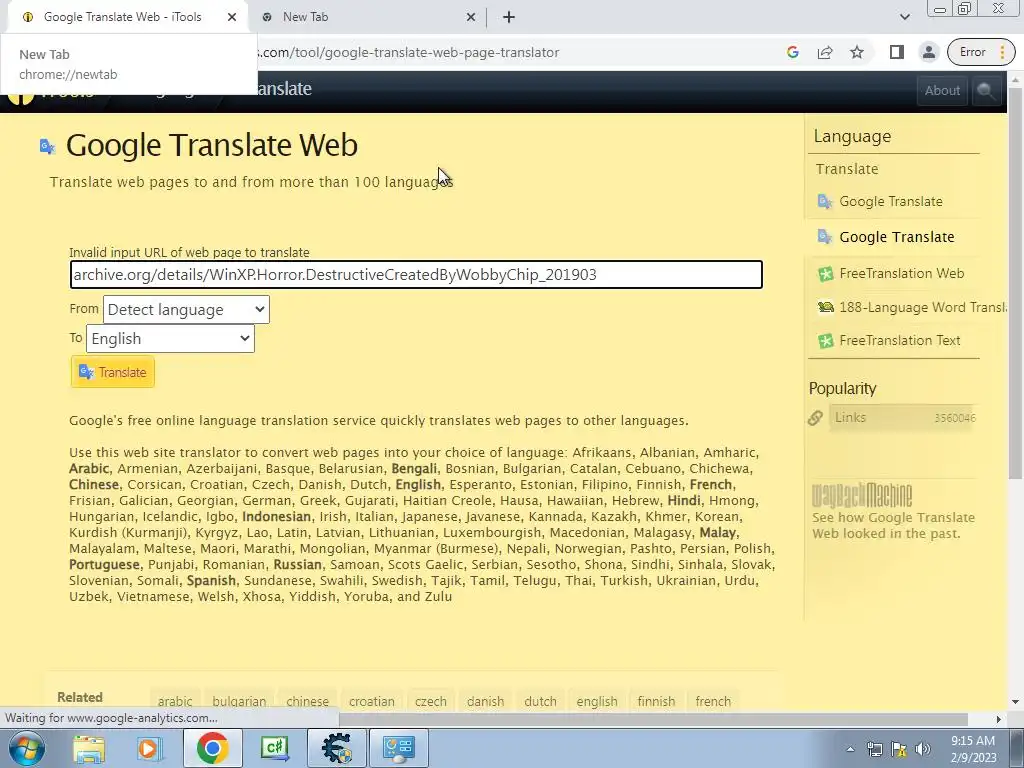The image size is (1024, 768).
Task: Open the Windows Start menu
Action: tap(25, 748)
